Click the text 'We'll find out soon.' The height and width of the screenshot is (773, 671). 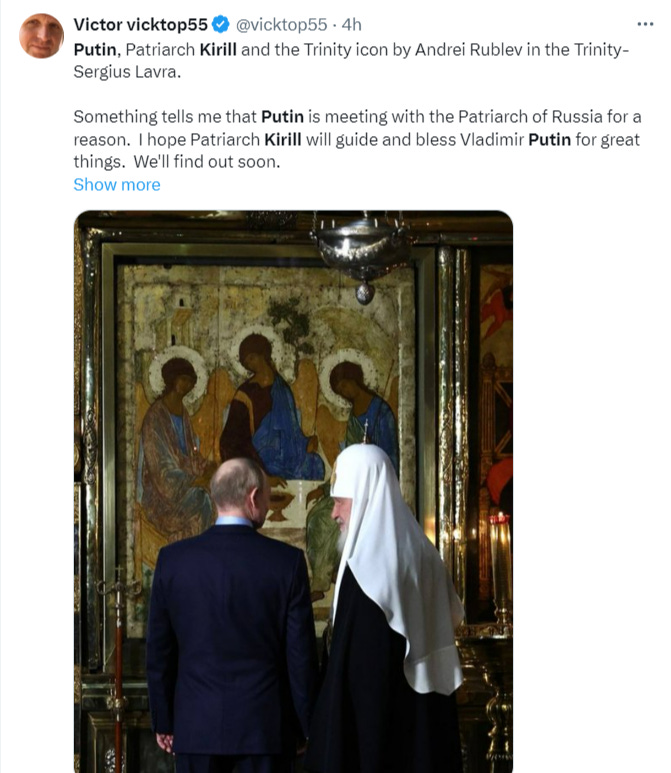[x=207, y=162]
